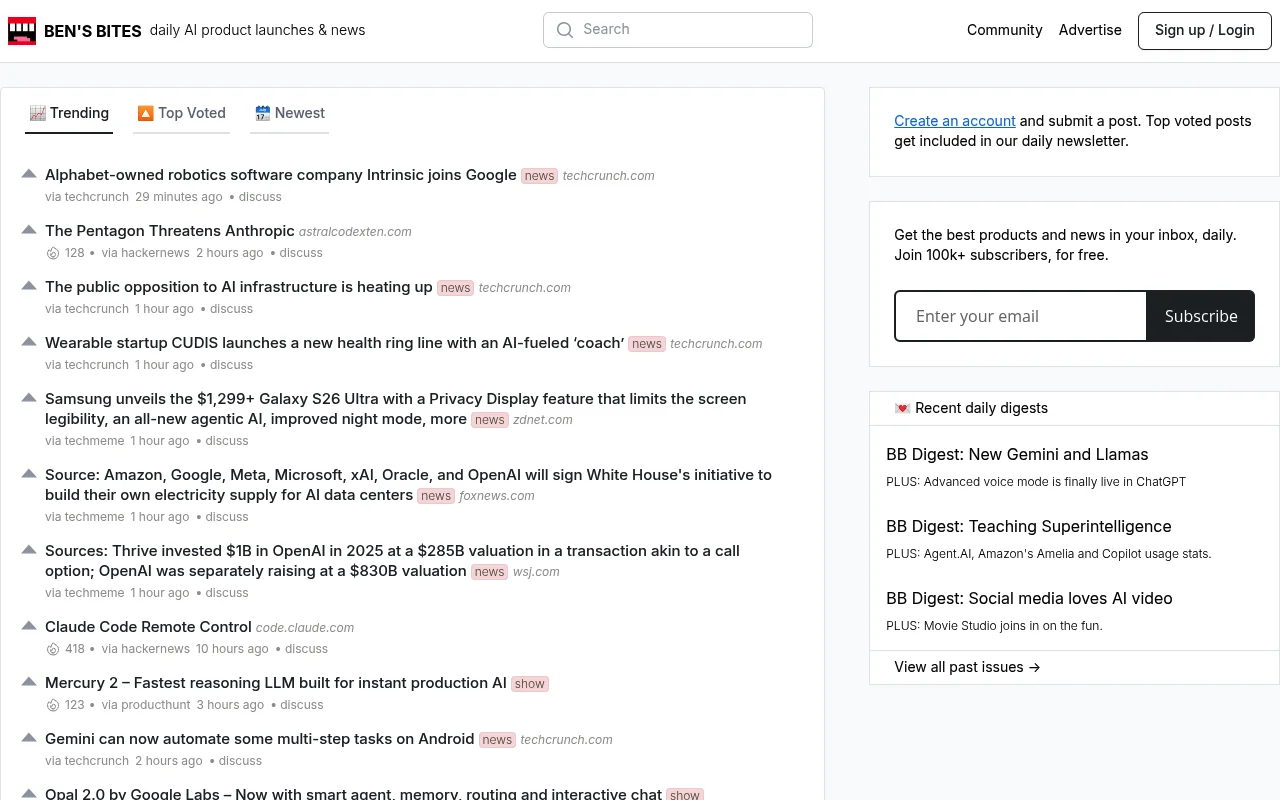Image resolution: width=1280 pixels, height=800 pixels.
Task: Click the arrow icon in View all past issues
Action: pos(1033,667)
